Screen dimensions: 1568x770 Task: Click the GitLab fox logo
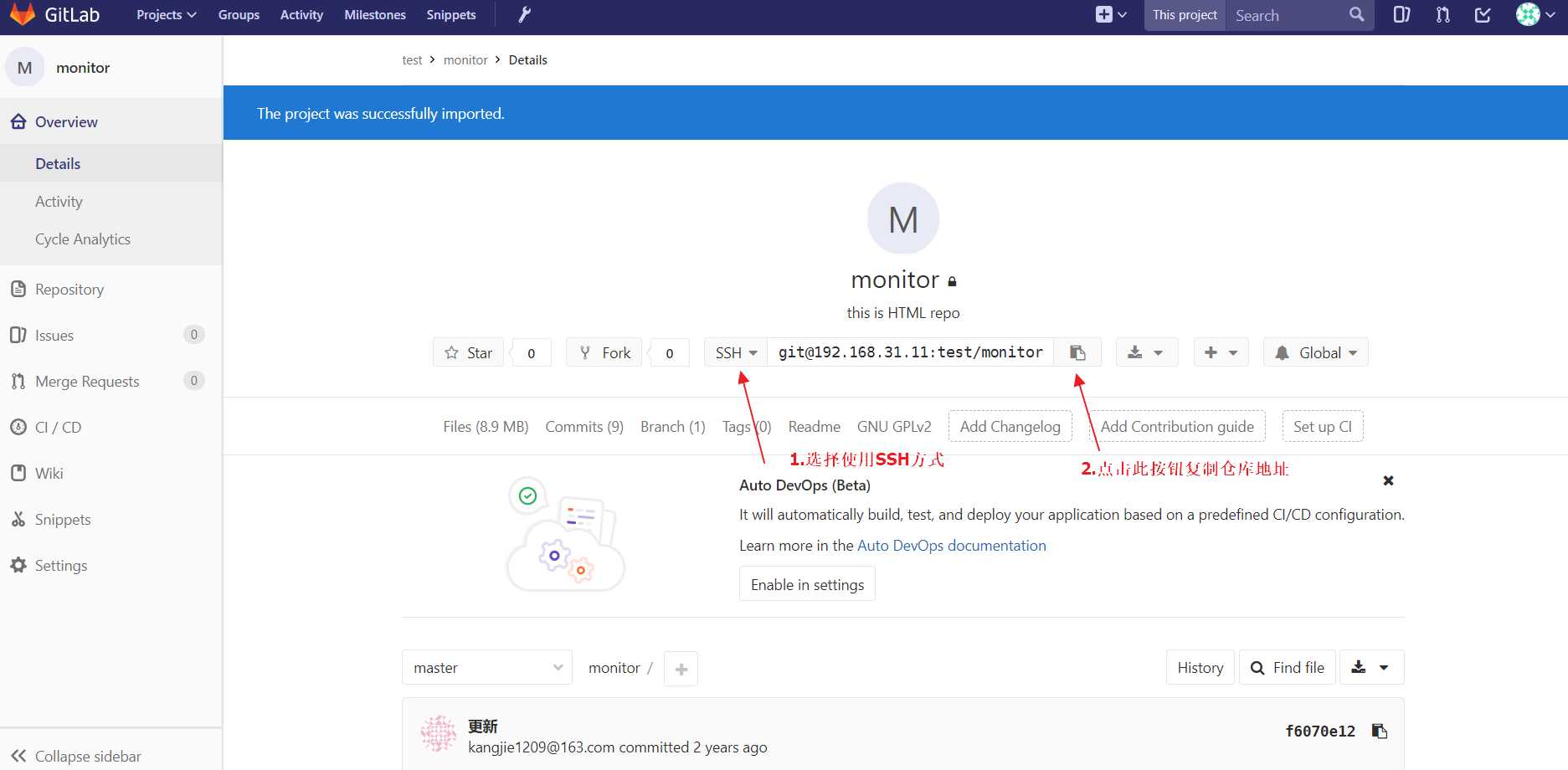[23, 14]
